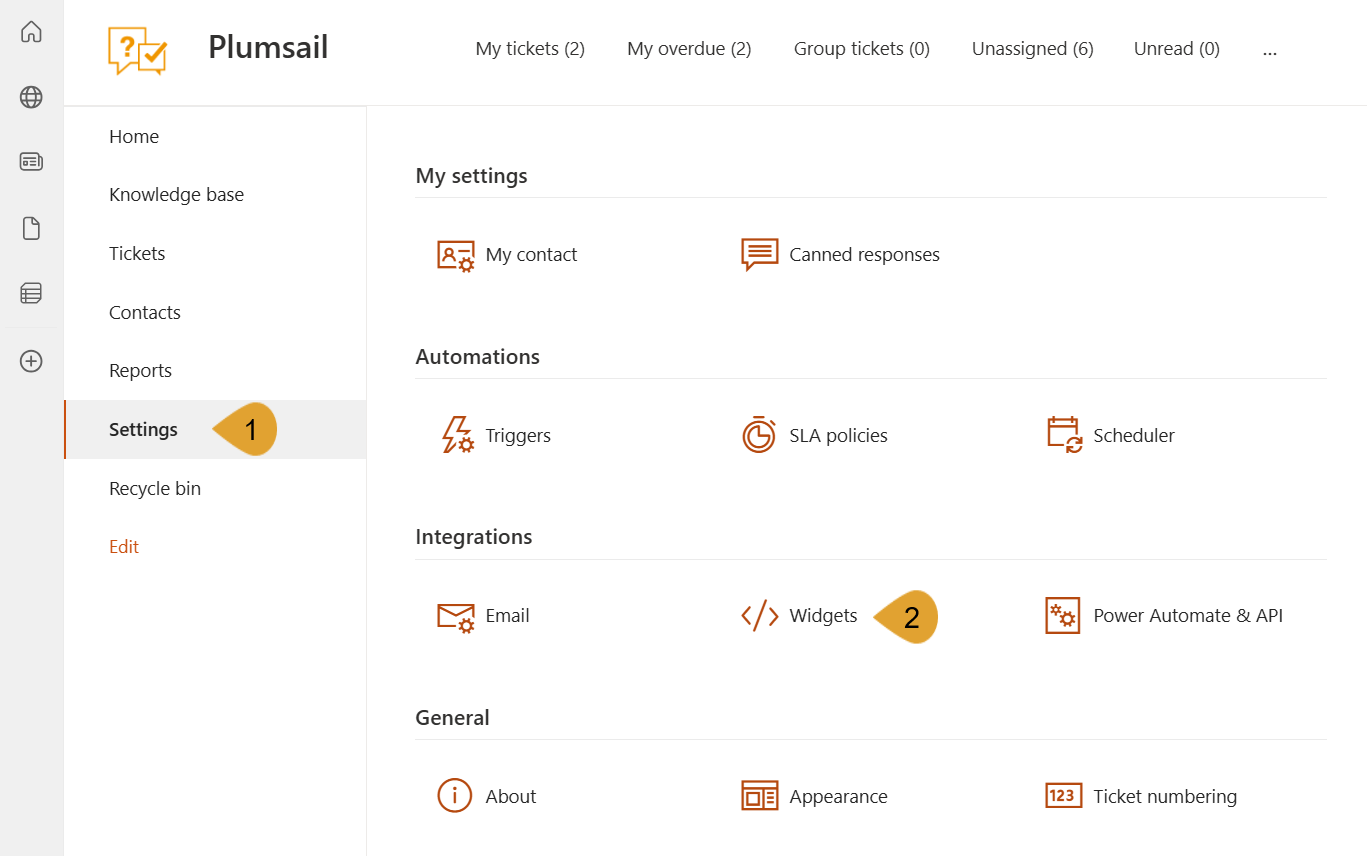Click the Appearance layout icon
1367x856 pixels.
759,796
